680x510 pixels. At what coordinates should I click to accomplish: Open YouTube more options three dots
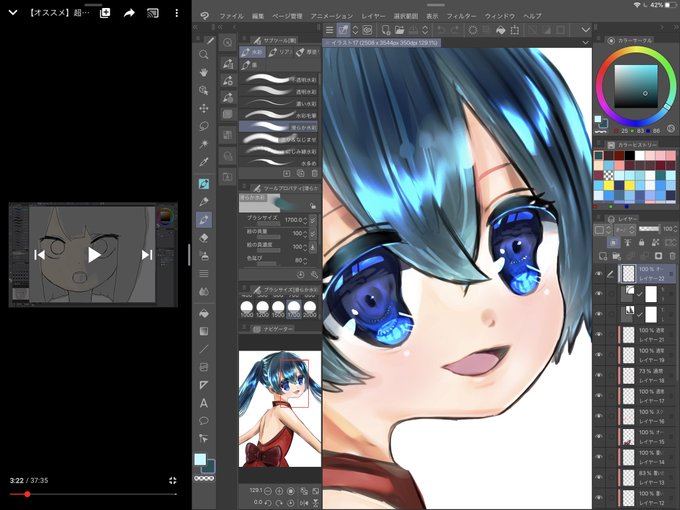(177, 13)
